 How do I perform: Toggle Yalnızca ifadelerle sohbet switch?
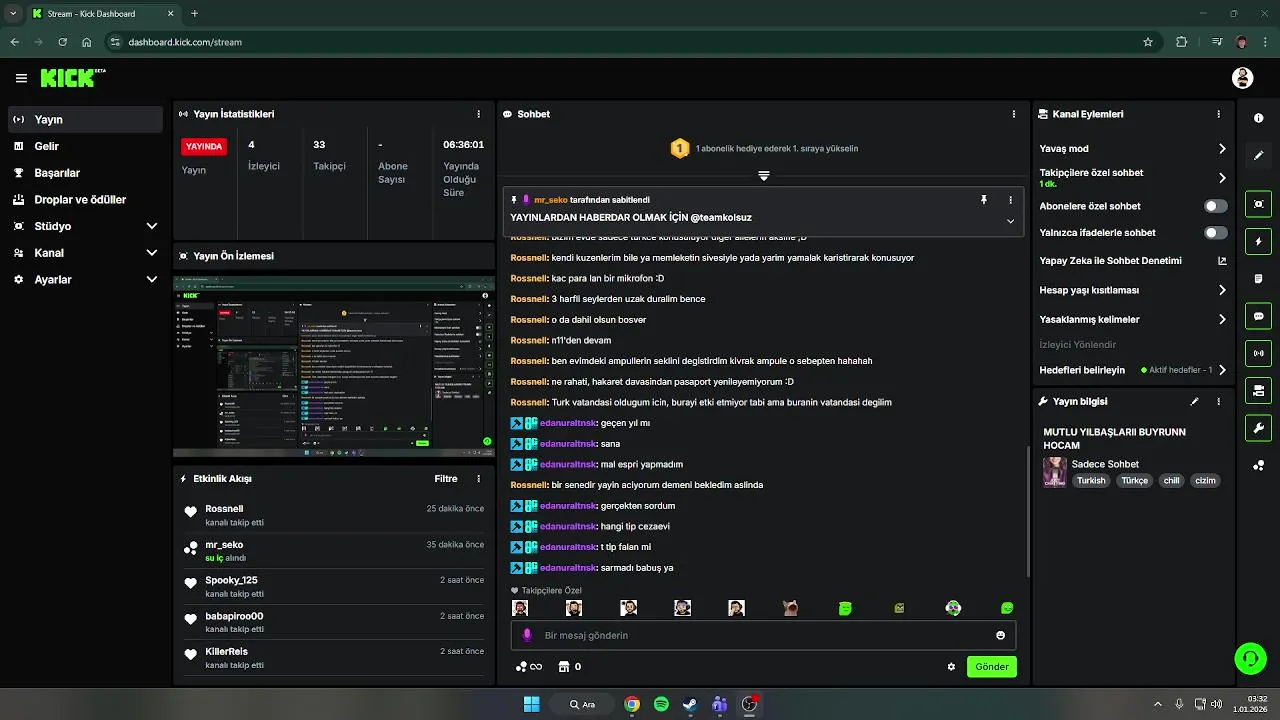coord(1215,233)
